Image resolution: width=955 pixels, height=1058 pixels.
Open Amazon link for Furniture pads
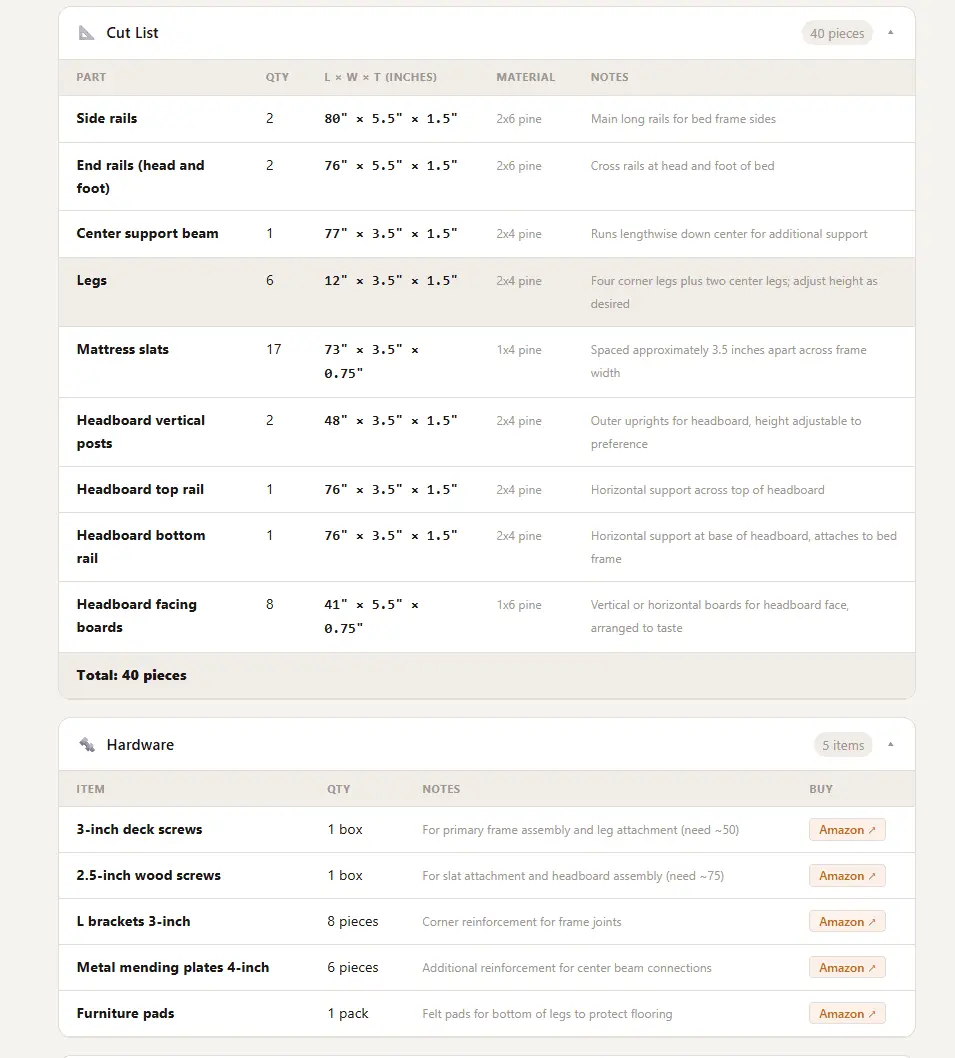pyautogui.click(x=847, y=1013)
